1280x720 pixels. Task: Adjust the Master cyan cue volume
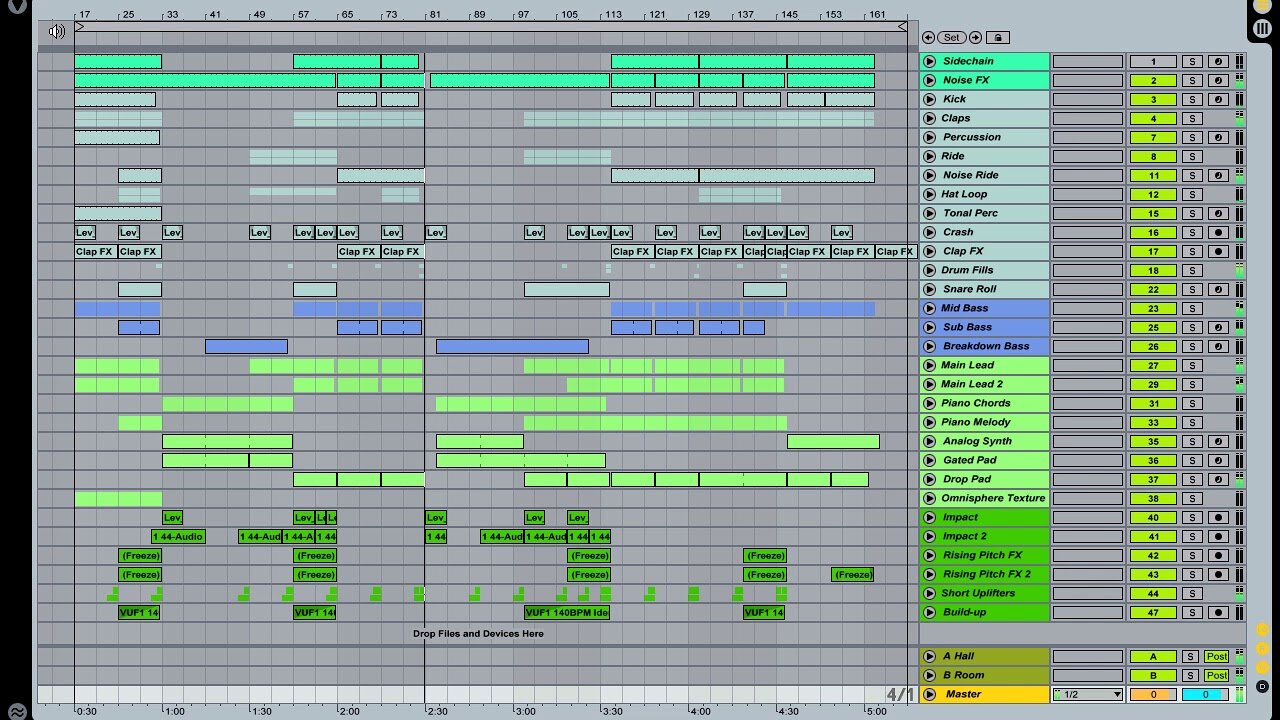[1205, 694]
